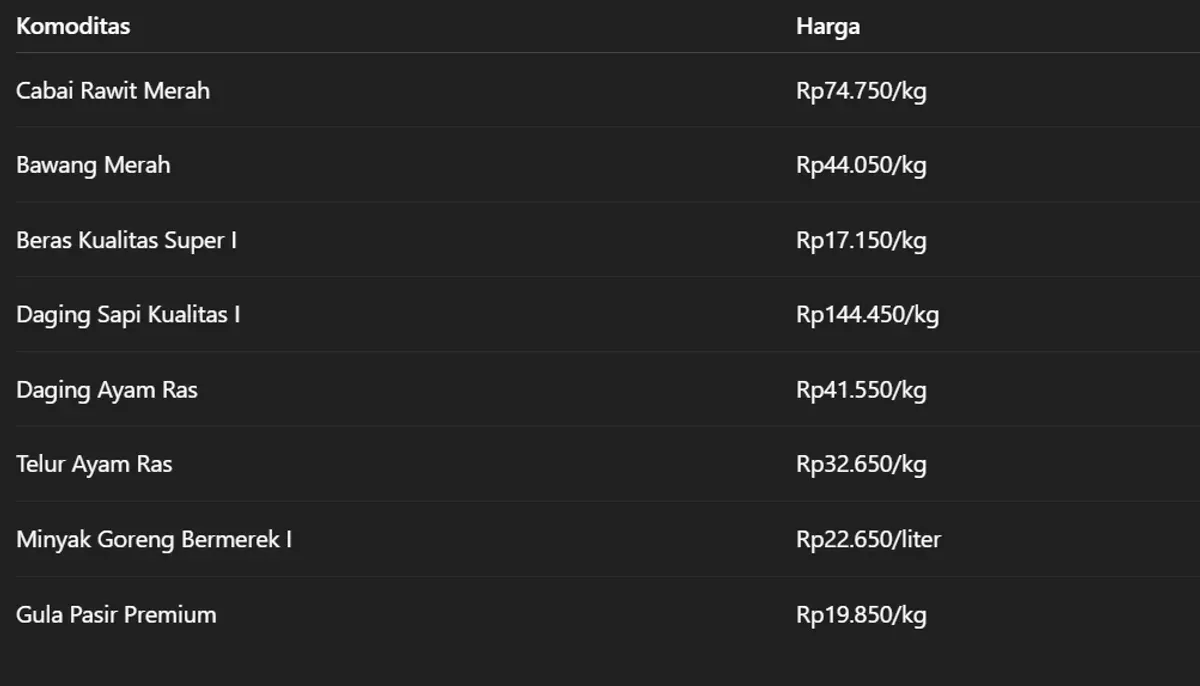The image size is (1200, 686).
Task: Select the Gula Pasir Premium entry
Action: point(116,614)
